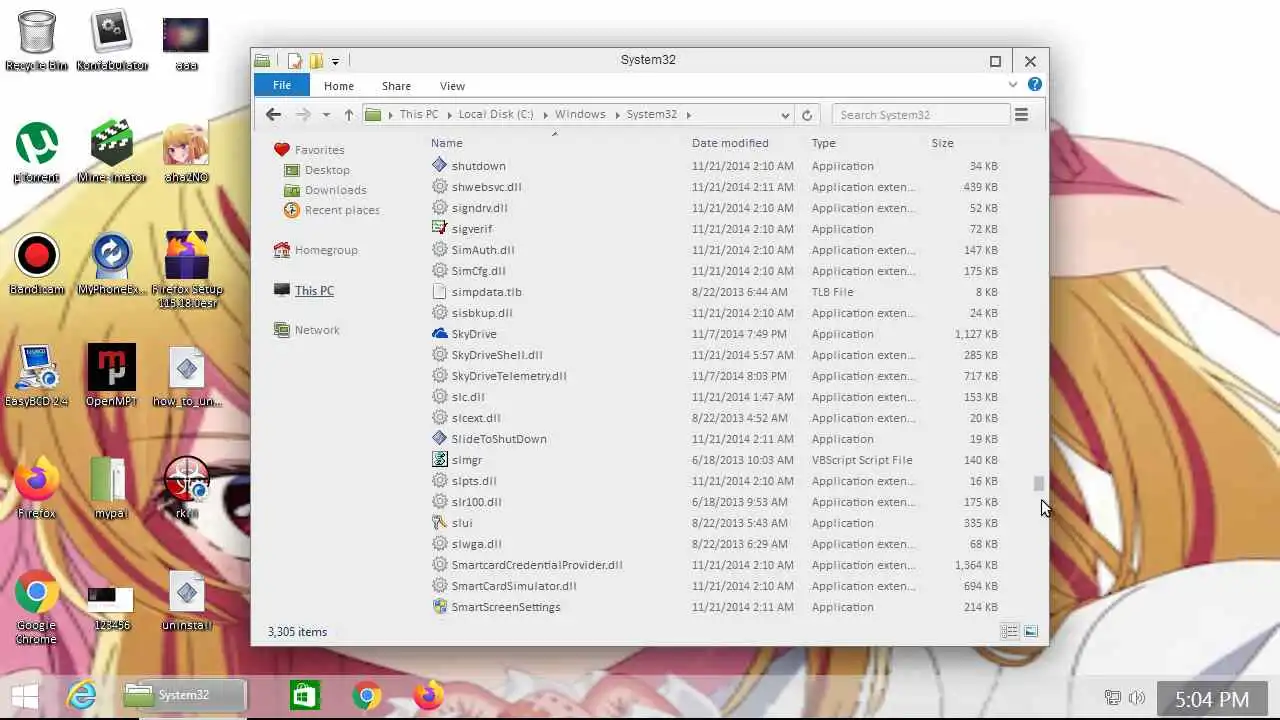1280x720 pixels.
Task: Click the Internet Explorer taskbar icon
Action: click(x=81, y=695)
